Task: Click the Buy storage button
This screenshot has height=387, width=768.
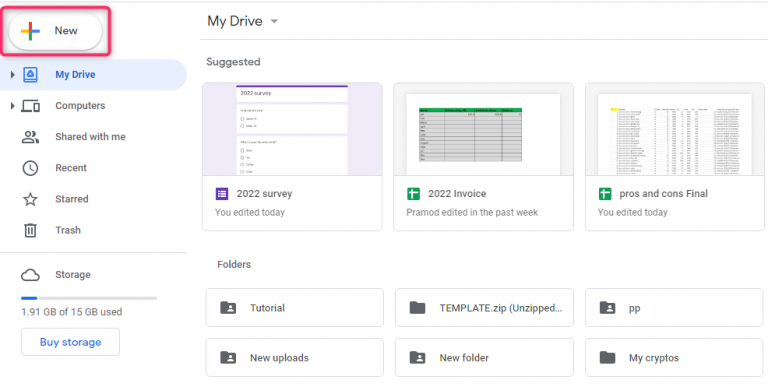Action: (x=71, y=342)
